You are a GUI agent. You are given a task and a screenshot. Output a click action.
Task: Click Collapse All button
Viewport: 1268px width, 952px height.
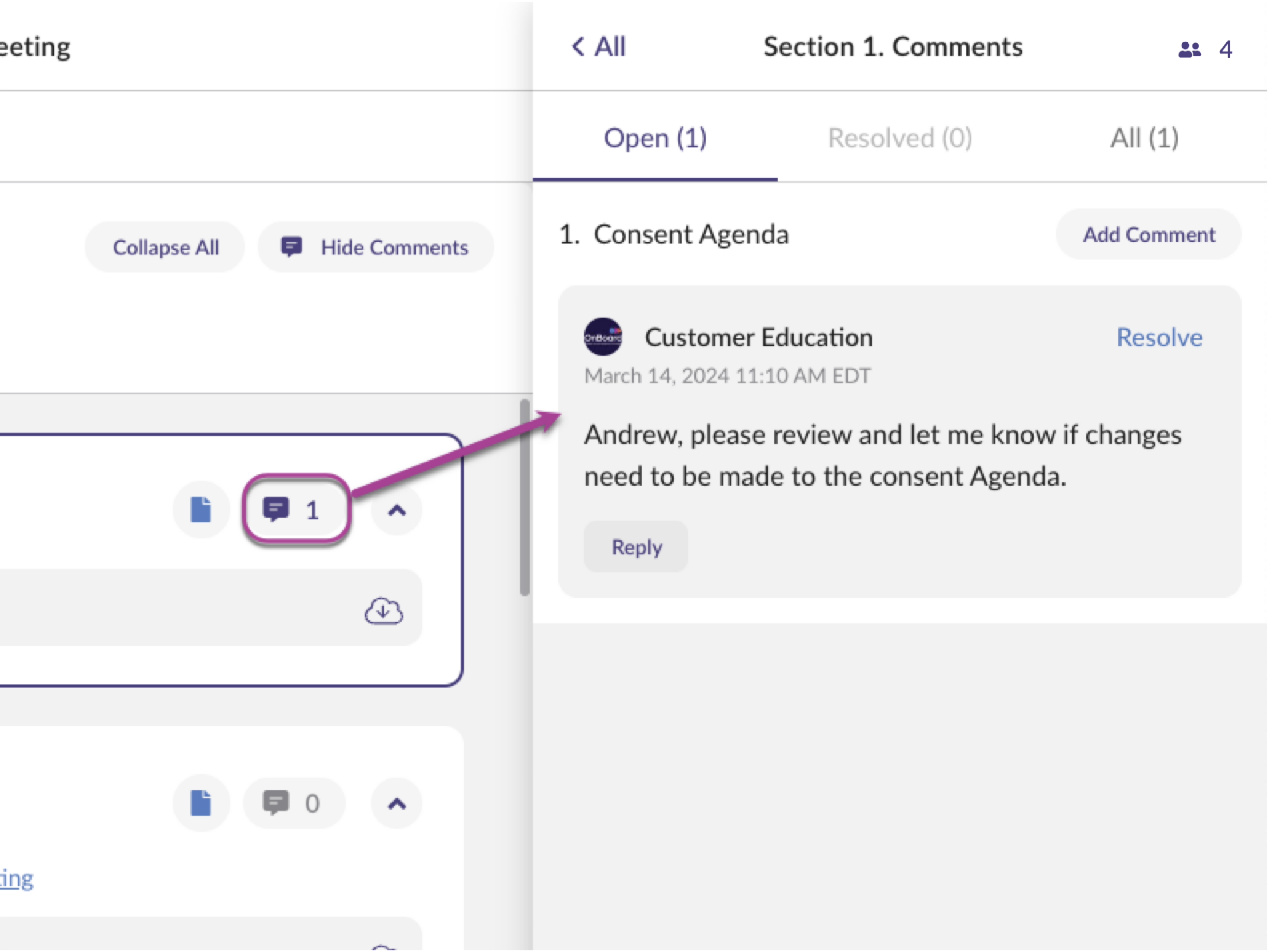pyautogui.click(x=165, y=248)
